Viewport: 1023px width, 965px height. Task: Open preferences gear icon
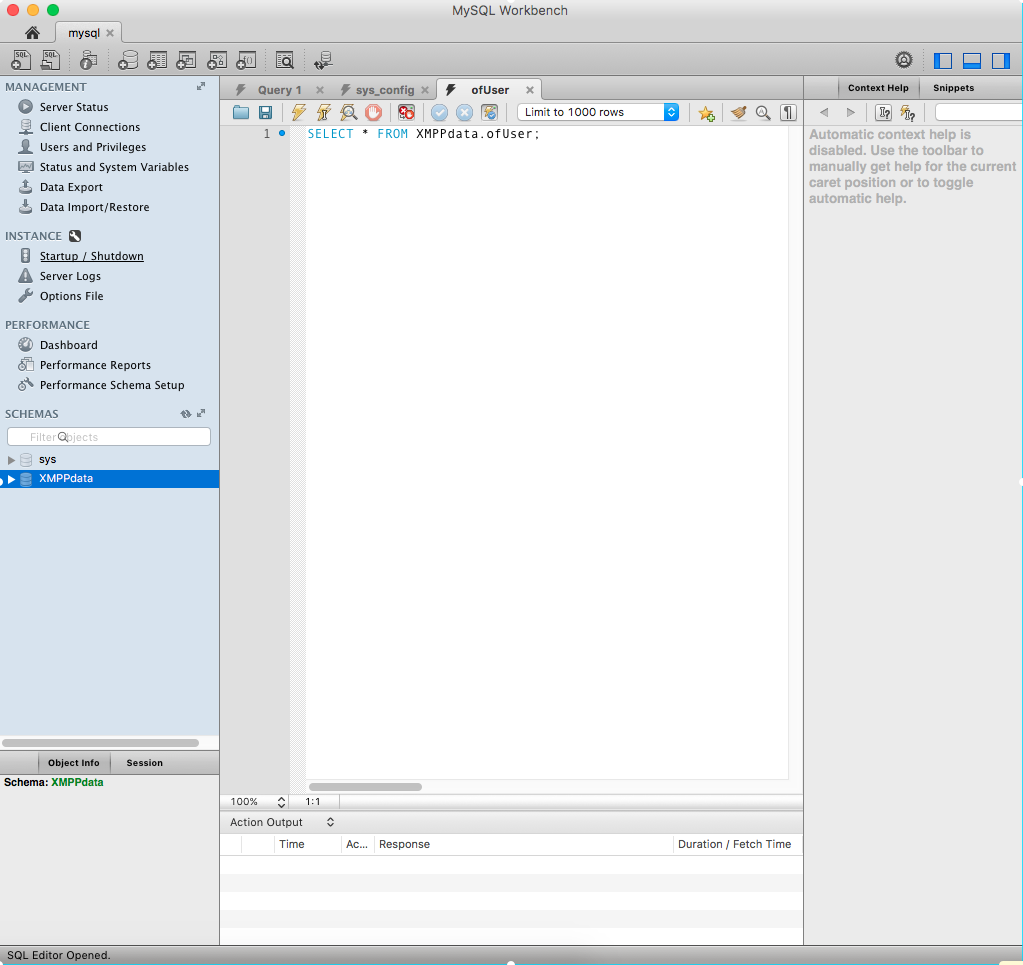904,60
